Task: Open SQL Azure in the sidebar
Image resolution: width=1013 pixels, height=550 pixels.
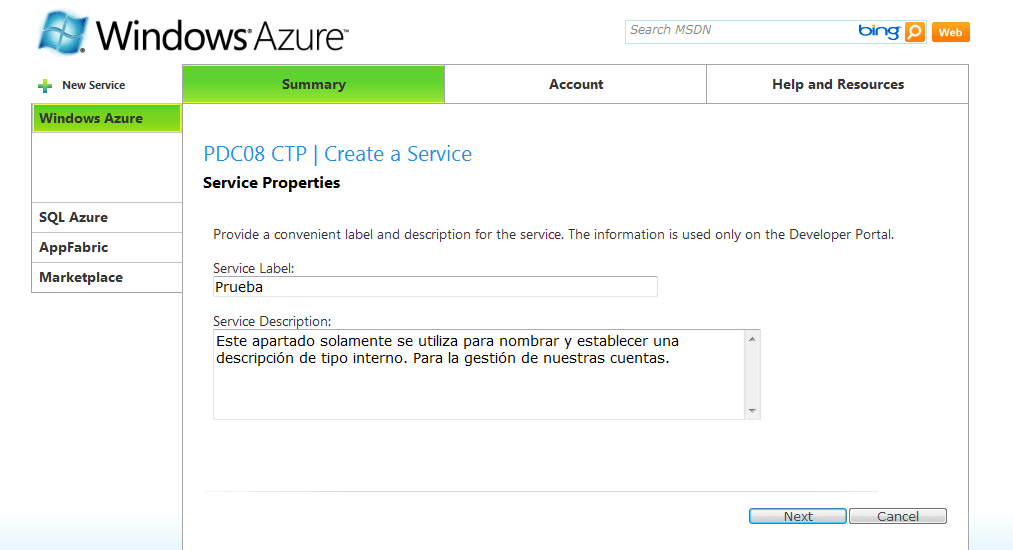Action: (107, 217)
